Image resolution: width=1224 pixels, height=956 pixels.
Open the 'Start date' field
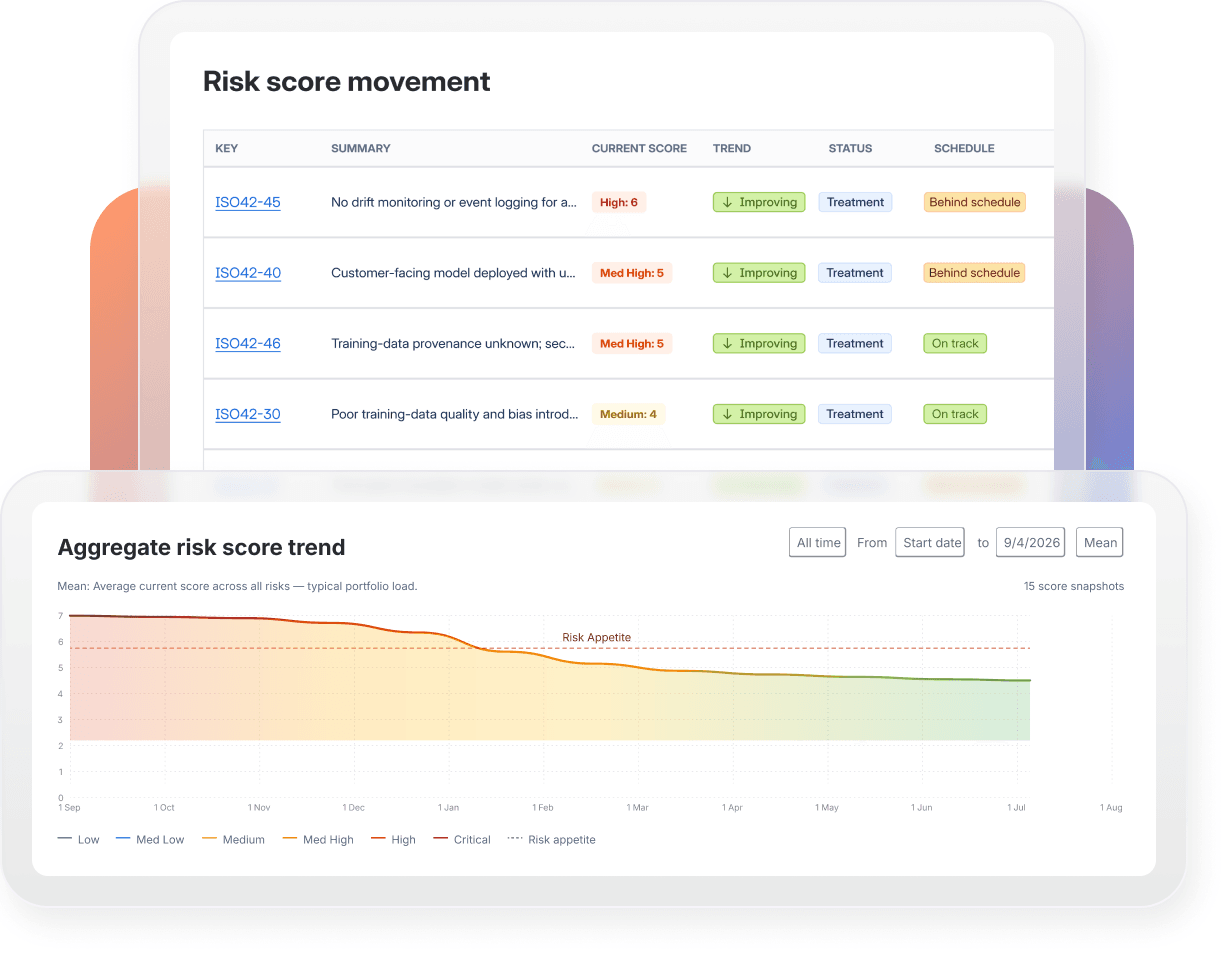pyautogui.click(x=930, y=542)
